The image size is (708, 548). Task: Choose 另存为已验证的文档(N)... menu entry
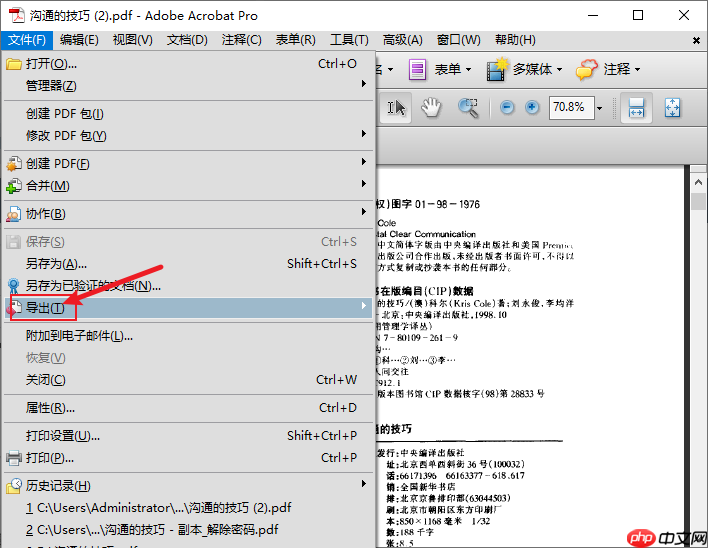click(188, 286)
